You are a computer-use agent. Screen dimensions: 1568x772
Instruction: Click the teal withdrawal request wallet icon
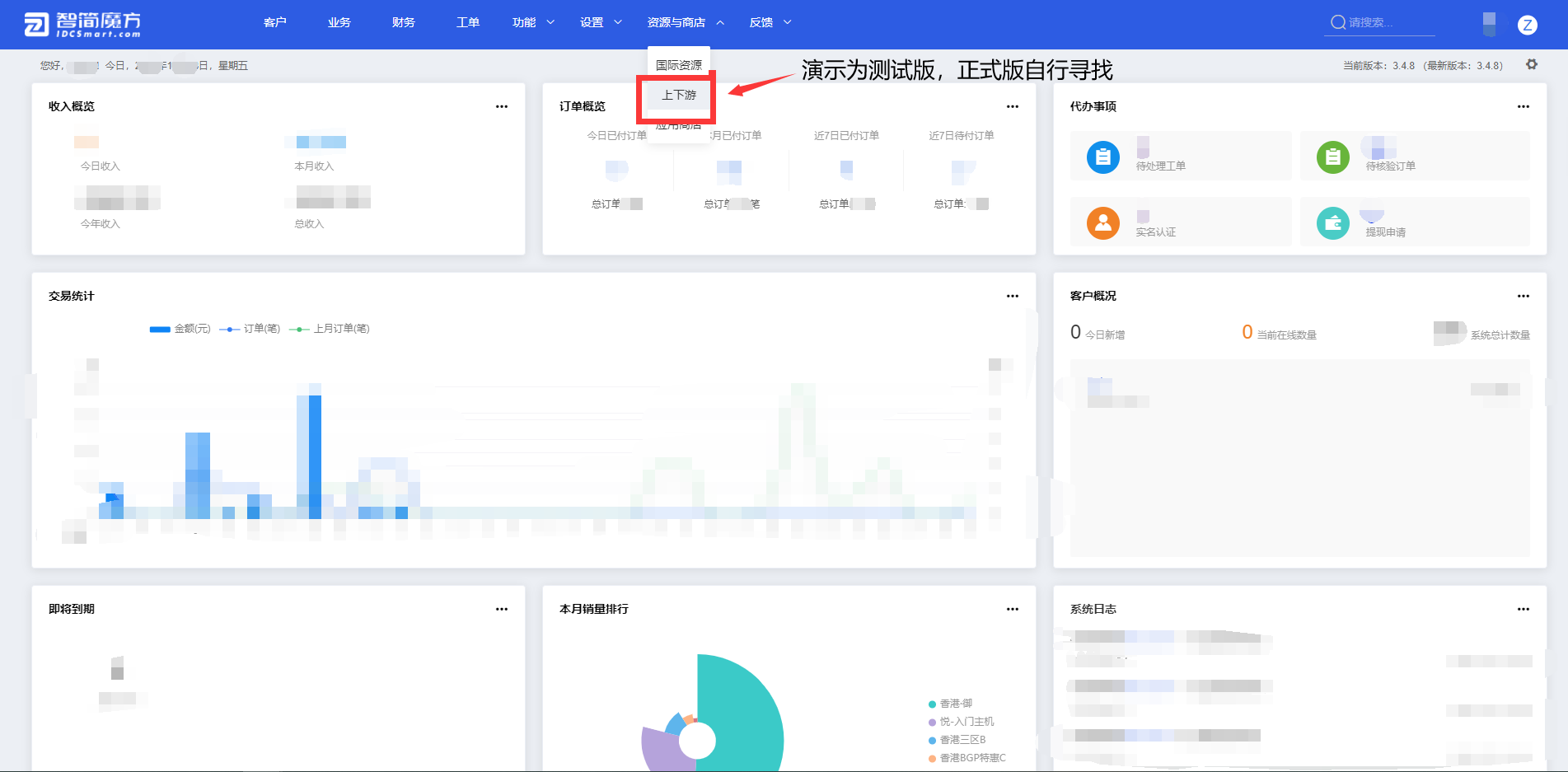(x=1332, y=222)
